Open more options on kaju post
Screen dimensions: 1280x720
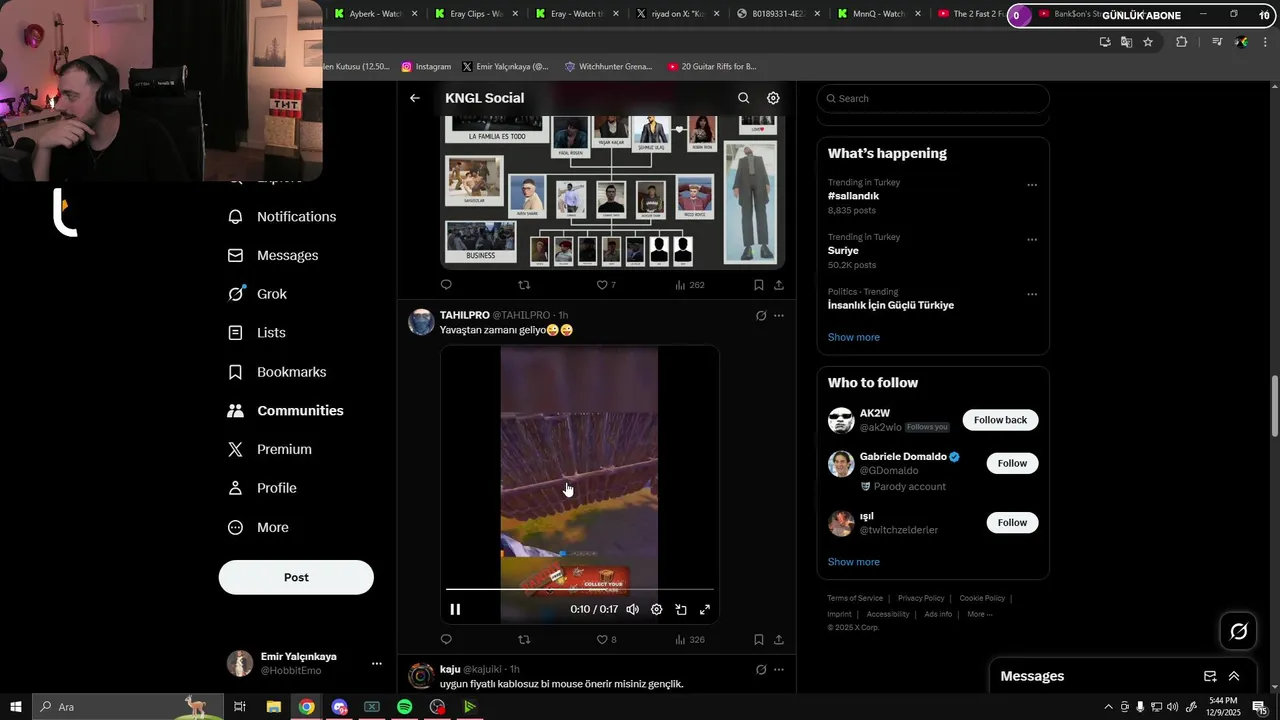tap(779, 669)
